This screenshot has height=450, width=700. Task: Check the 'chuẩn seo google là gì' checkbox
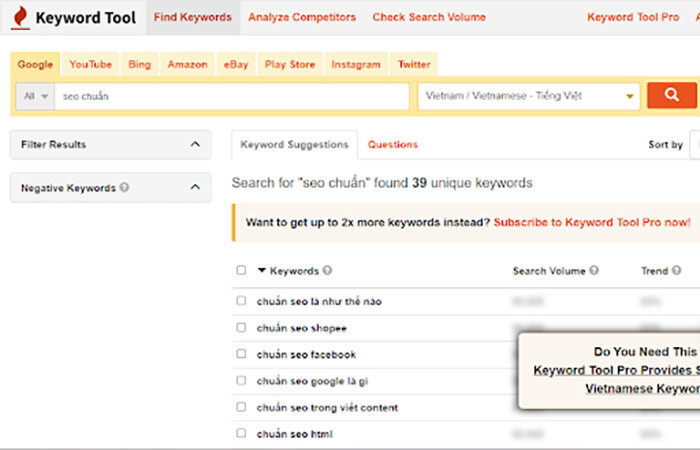(241, 380)
